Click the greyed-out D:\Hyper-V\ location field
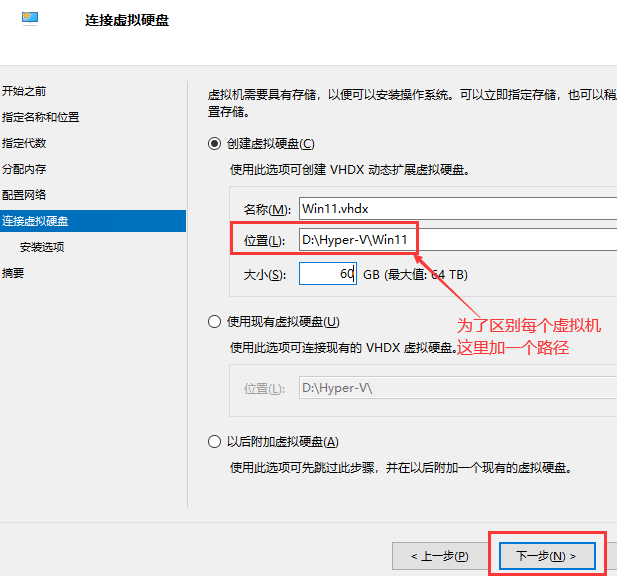The height and width of the screenshot is (576, 617). coord(456,388)
